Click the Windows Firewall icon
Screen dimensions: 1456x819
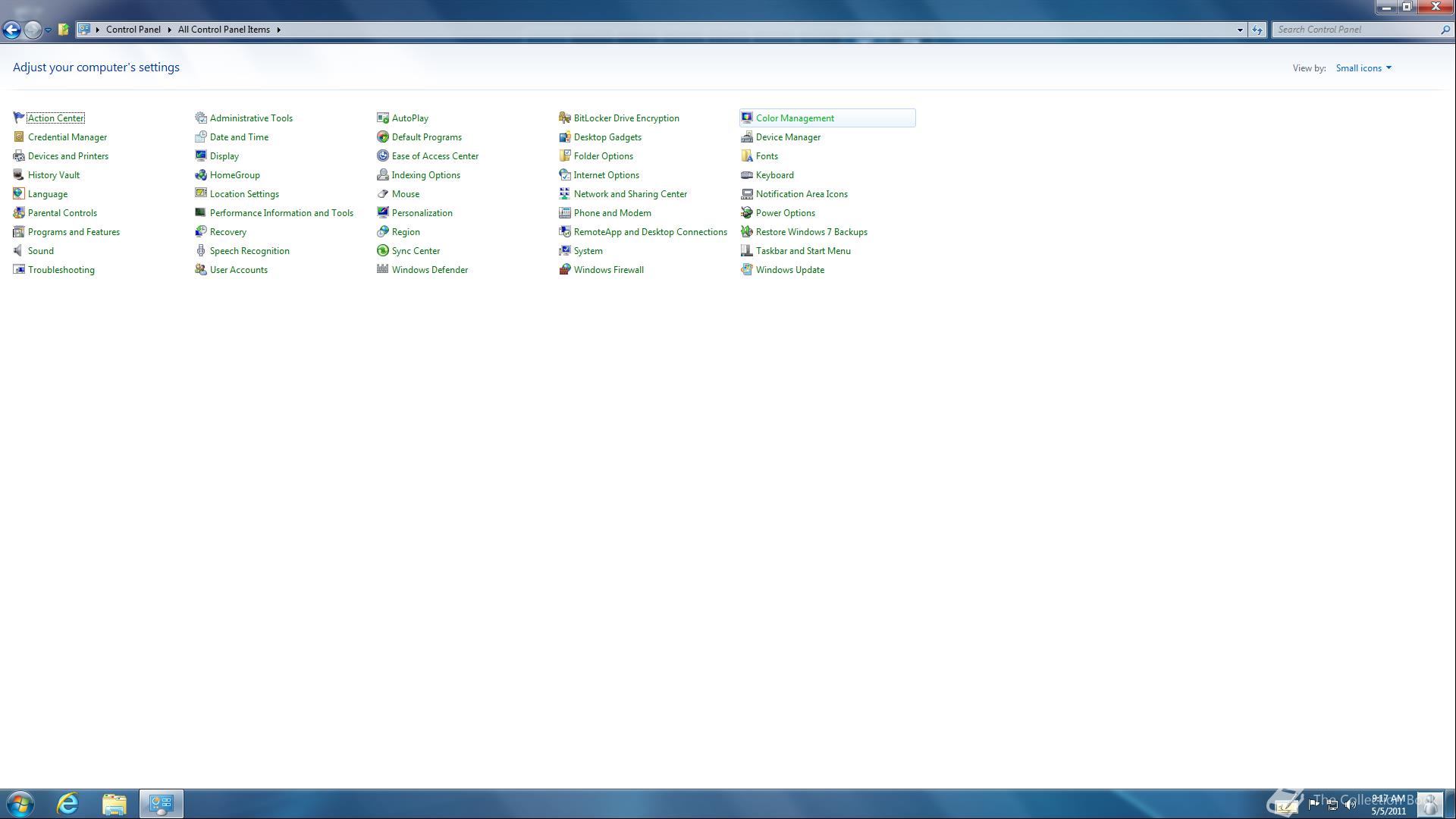coord(565,269)
